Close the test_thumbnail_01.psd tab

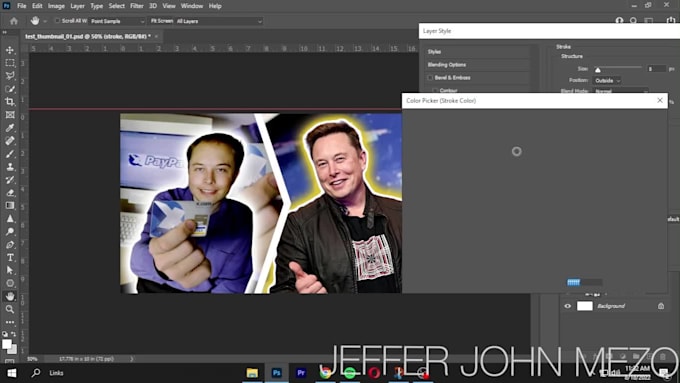click(x=157, y=36)
